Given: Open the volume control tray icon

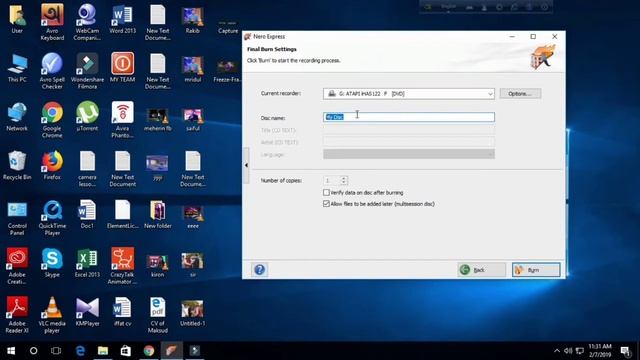Looking at the screenshot, I should pos(568,351).
